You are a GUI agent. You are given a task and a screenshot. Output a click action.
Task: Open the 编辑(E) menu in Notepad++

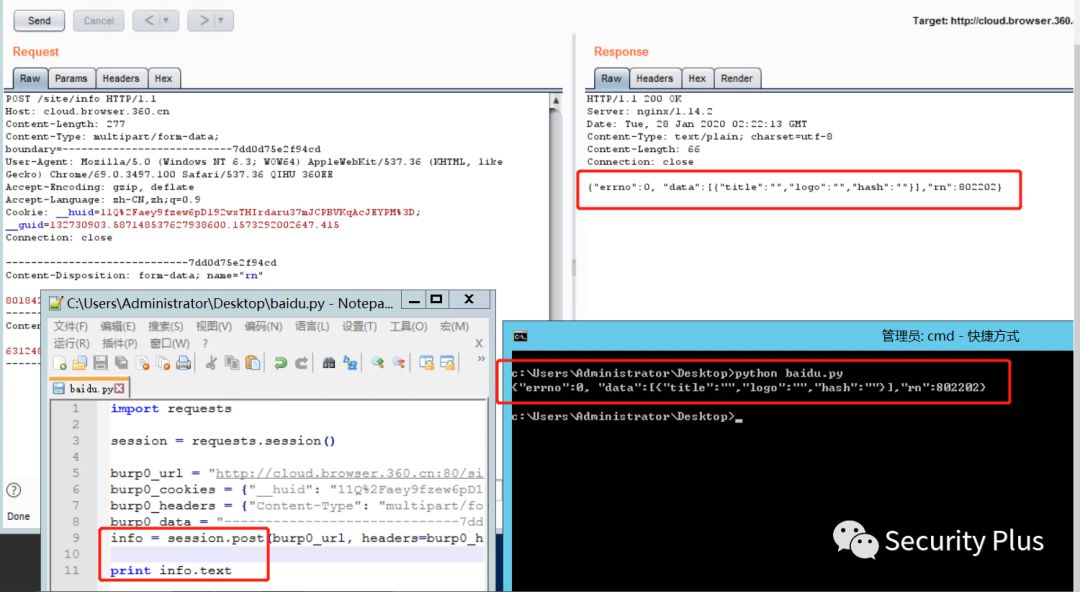point(118,326)
